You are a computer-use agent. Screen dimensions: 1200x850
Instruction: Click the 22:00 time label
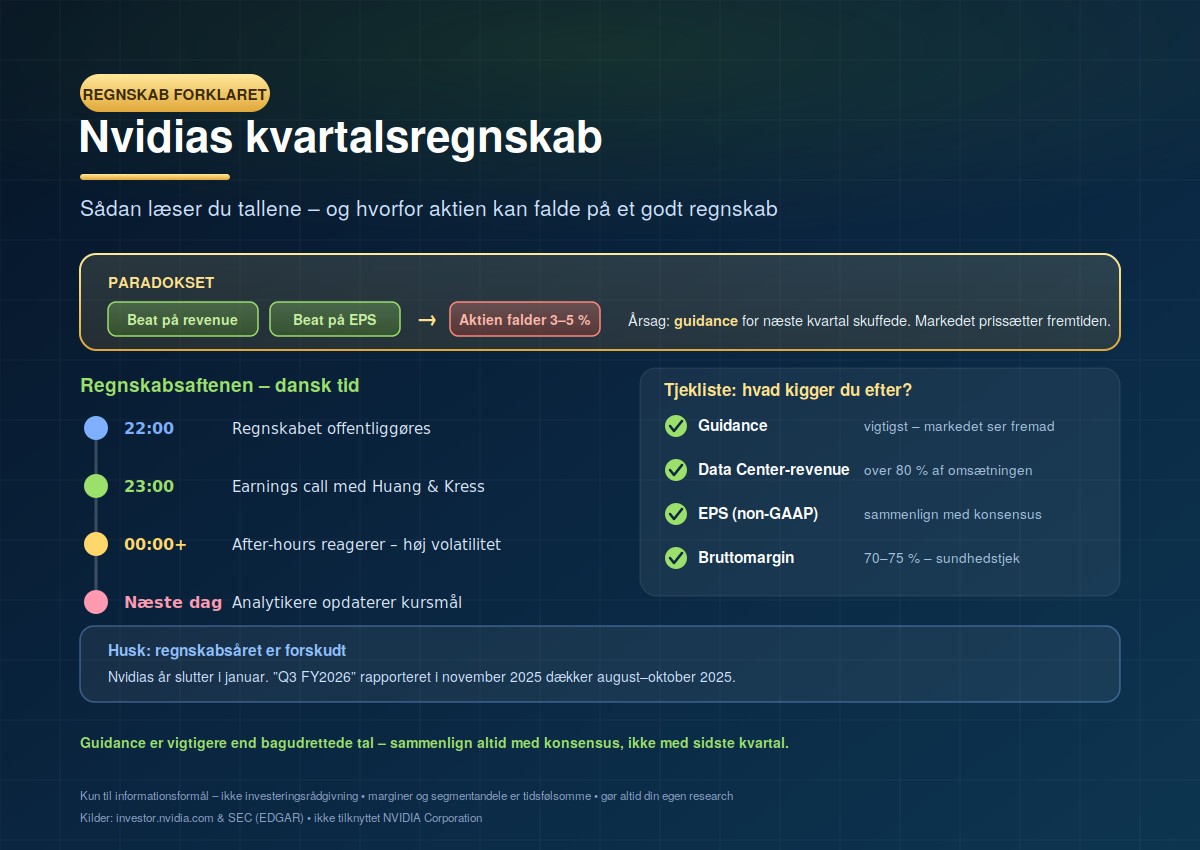click(149, 428)
